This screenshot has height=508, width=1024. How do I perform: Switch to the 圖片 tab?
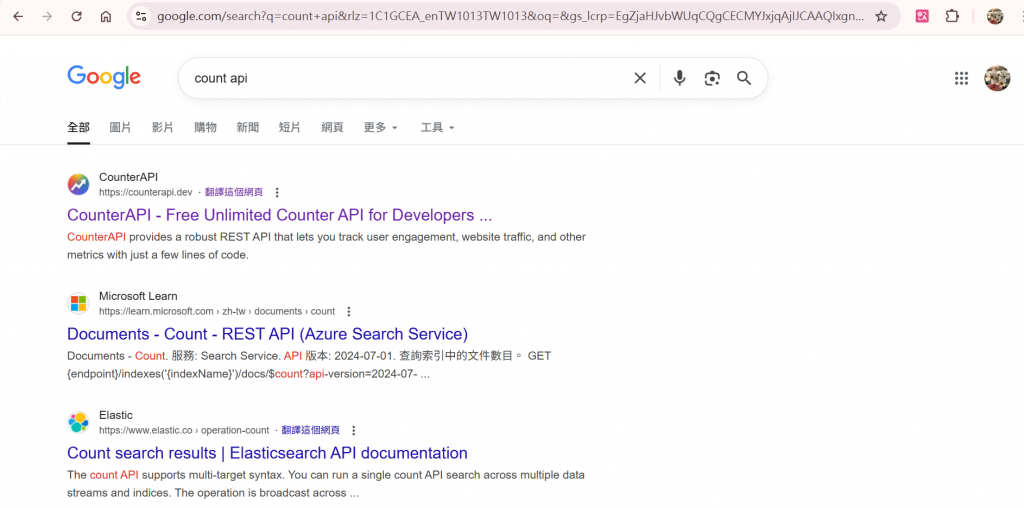120,128
